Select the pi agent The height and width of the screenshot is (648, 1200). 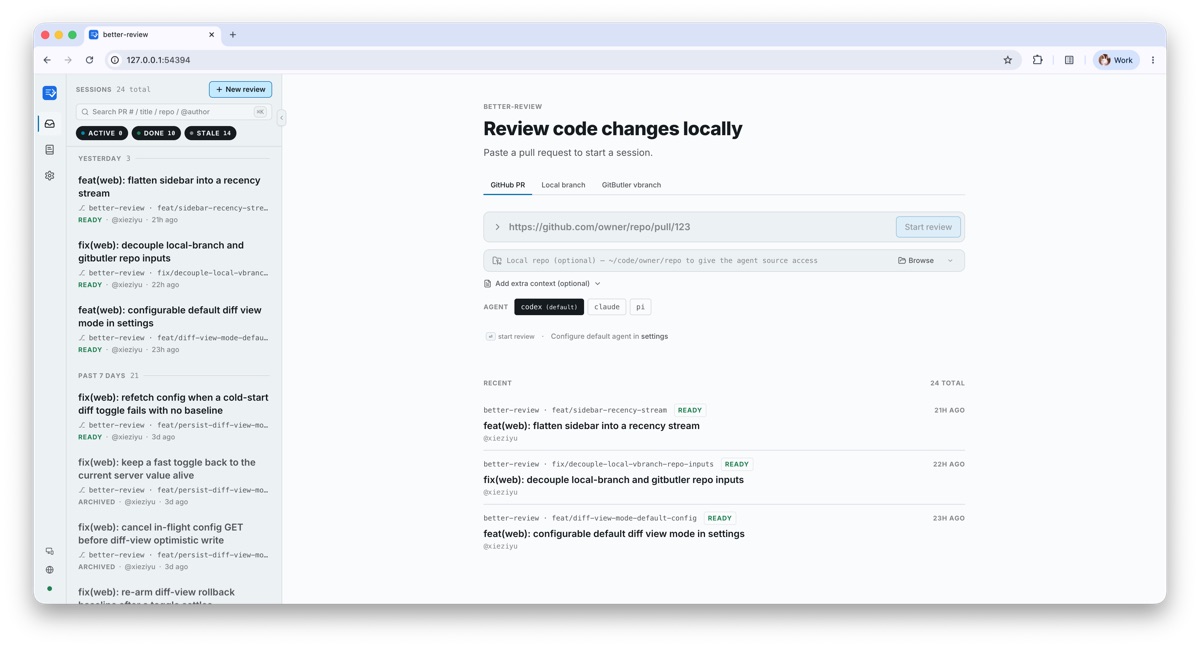(641, 307)
